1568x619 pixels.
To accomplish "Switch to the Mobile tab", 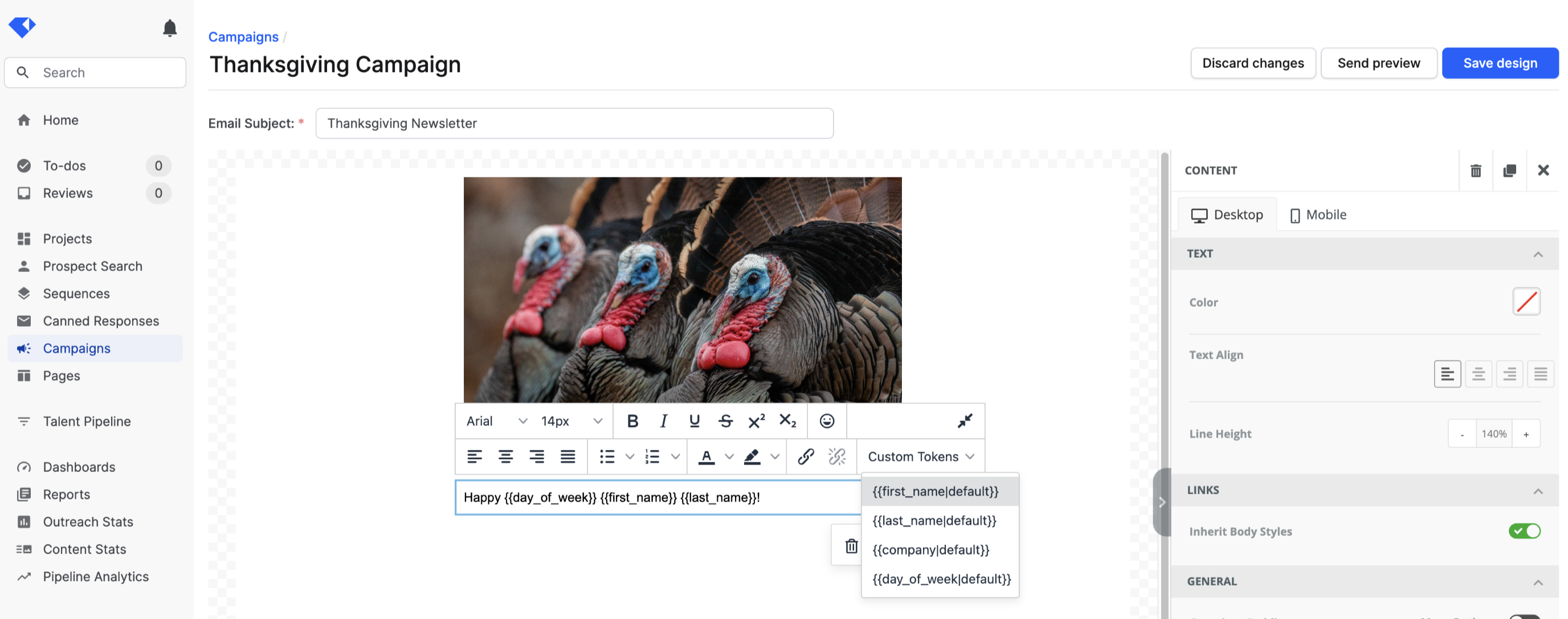I will click(x=1318, y=214).
